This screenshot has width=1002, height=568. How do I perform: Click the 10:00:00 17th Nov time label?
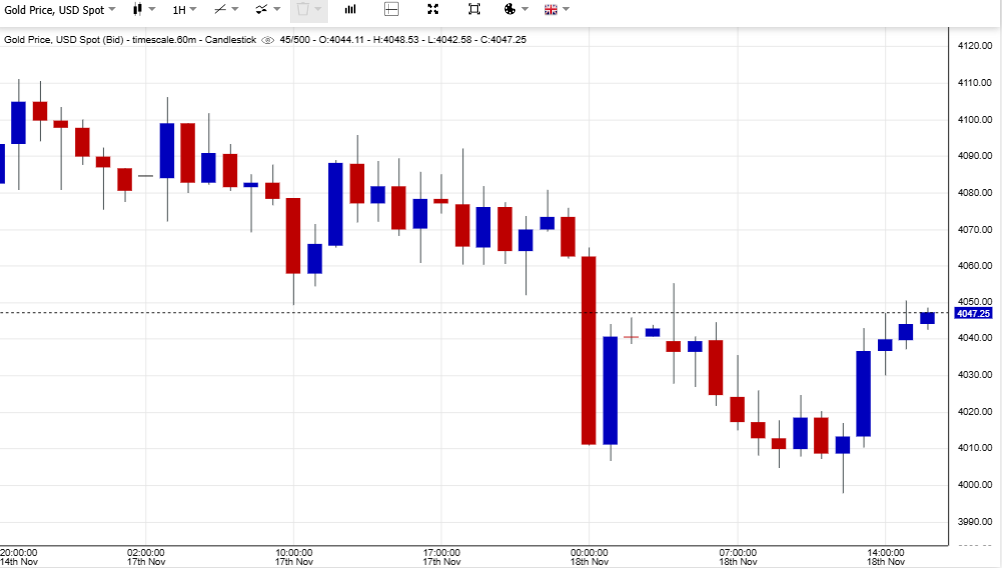tap(293, 557)
